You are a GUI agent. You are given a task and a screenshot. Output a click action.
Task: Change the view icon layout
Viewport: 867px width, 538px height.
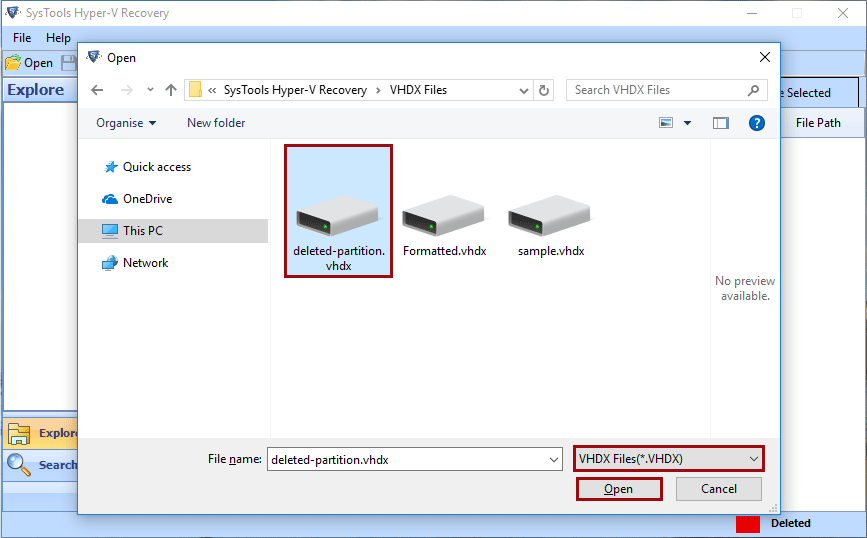coord(666,123)
